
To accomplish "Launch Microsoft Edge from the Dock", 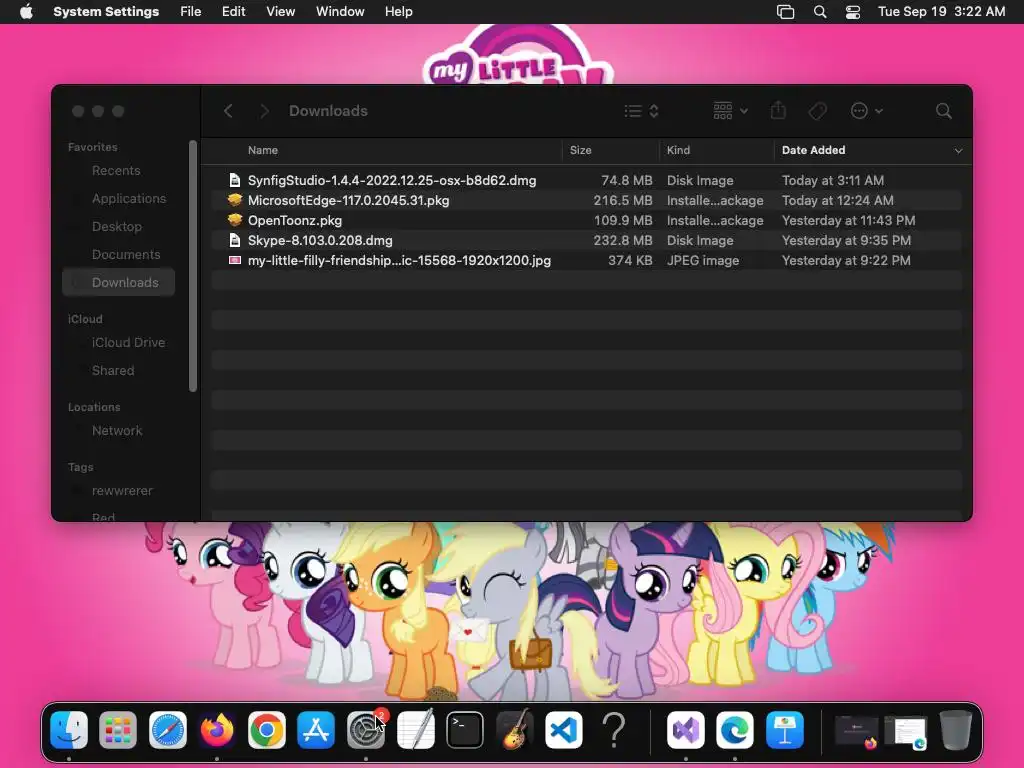I will pyautogui.click(x=735, y=729).
